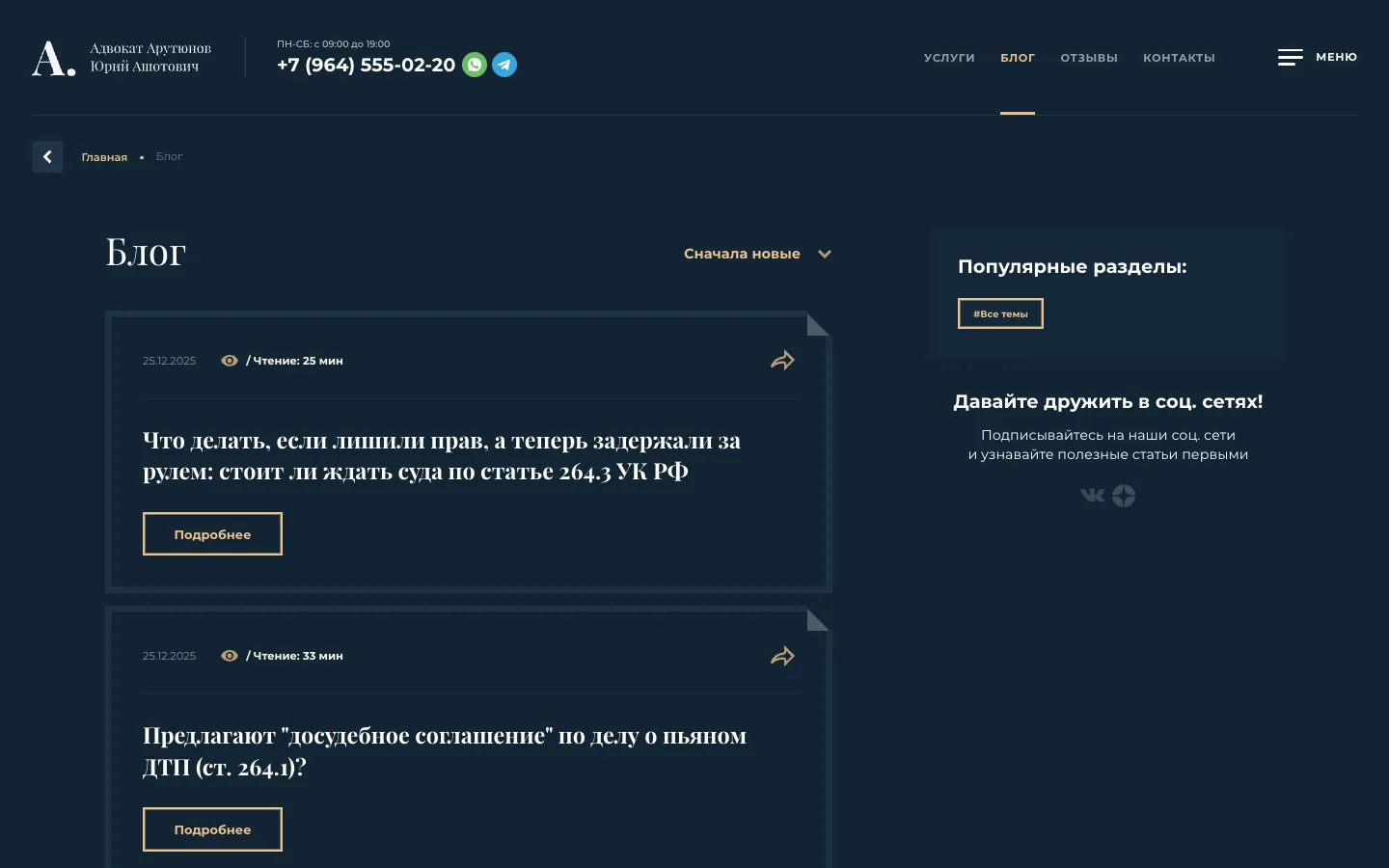This screenshot has height=868, width=1389.
Task: Click the site logo "A." in header
Action: point(54,58)
